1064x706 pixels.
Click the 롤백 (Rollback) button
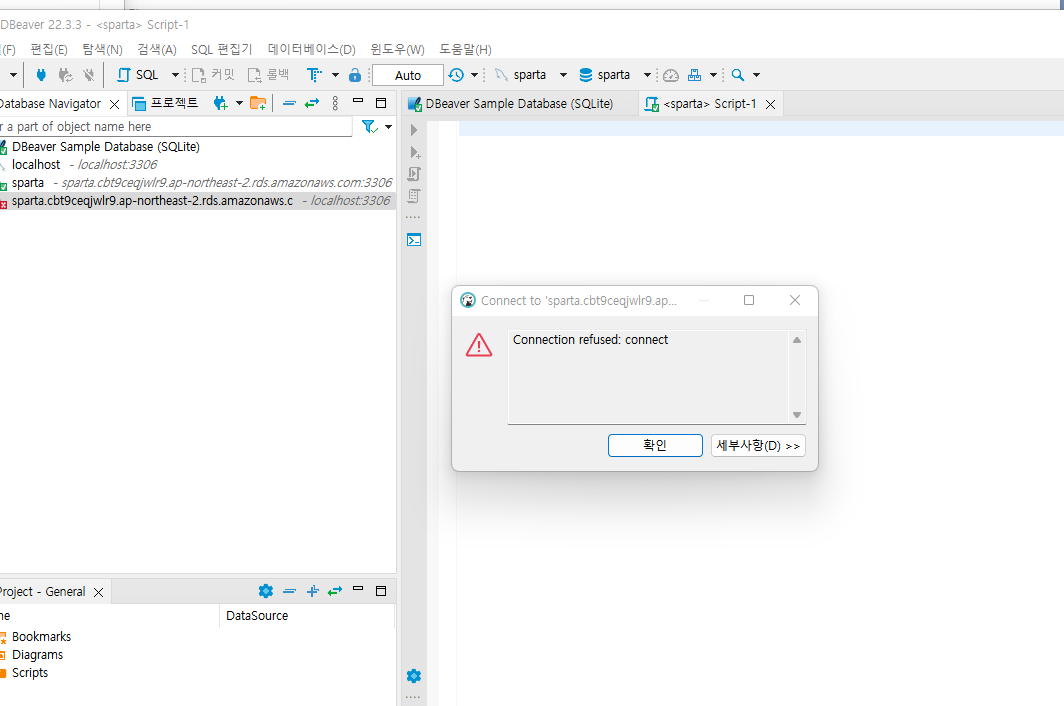point(269,75)
